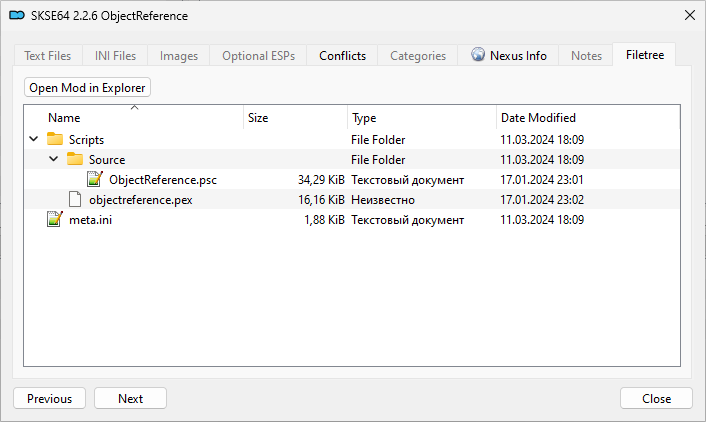The height and width of the screenshot is (422, 706).
Task: Sort by the Date Modified column header
Action: tap(588, 118)
